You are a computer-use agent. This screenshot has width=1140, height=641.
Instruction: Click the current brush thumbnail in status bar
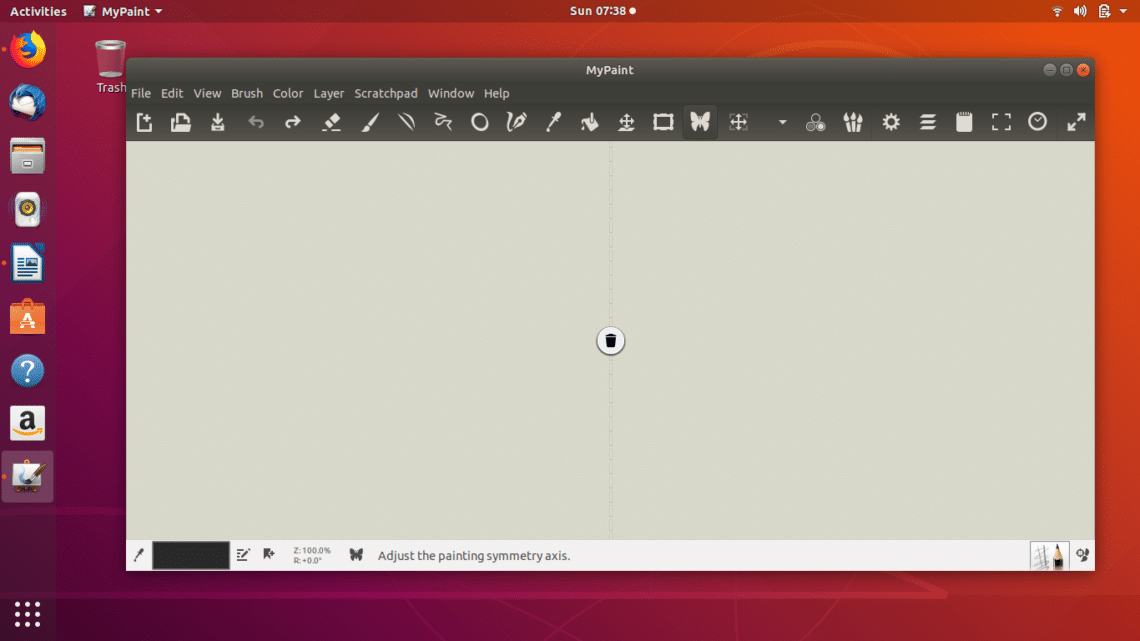[1048, 555]
